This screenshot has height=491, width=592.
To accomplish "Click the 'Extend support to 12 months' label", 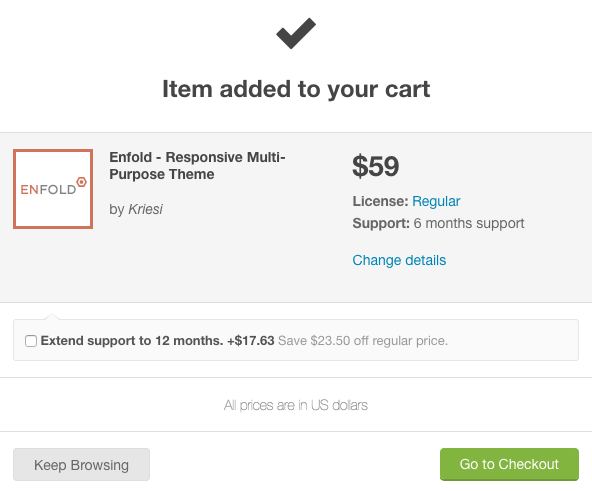I will (x=132, y=341).
